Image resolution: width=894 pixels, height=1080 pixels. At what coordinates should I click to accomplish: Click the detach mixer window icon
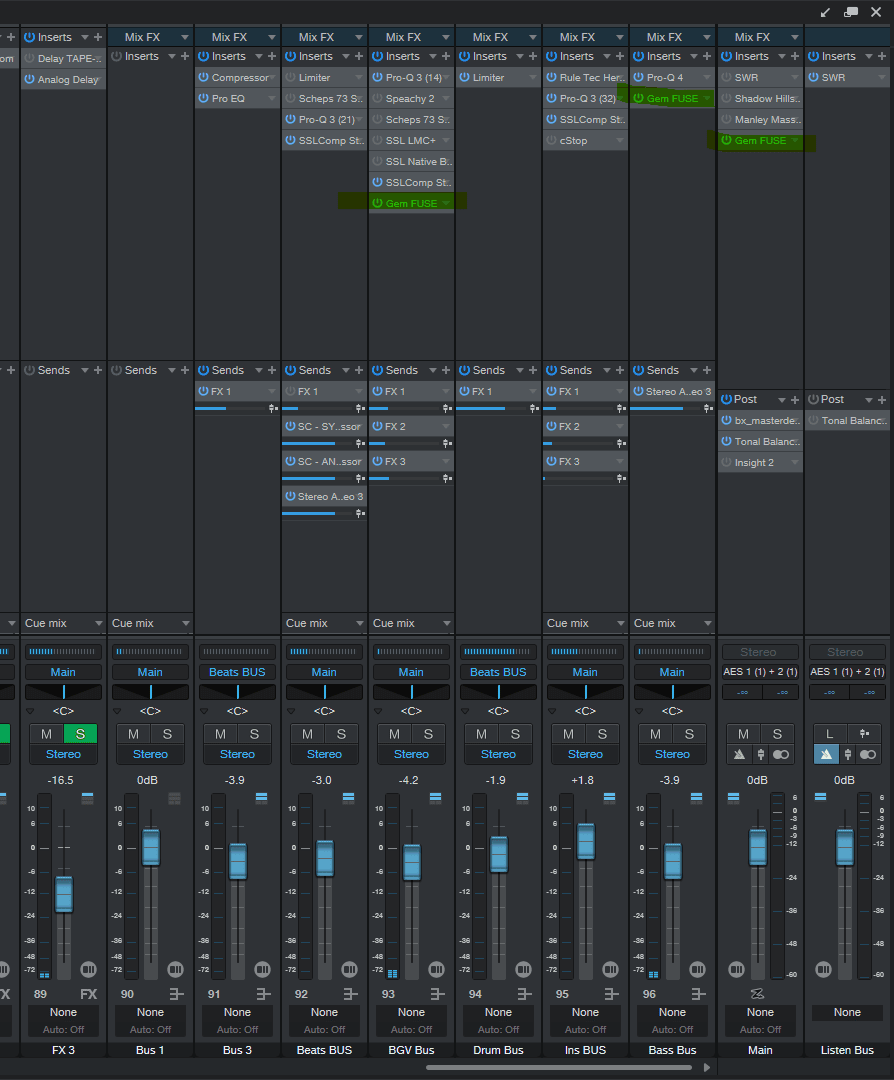click(851, 12)
